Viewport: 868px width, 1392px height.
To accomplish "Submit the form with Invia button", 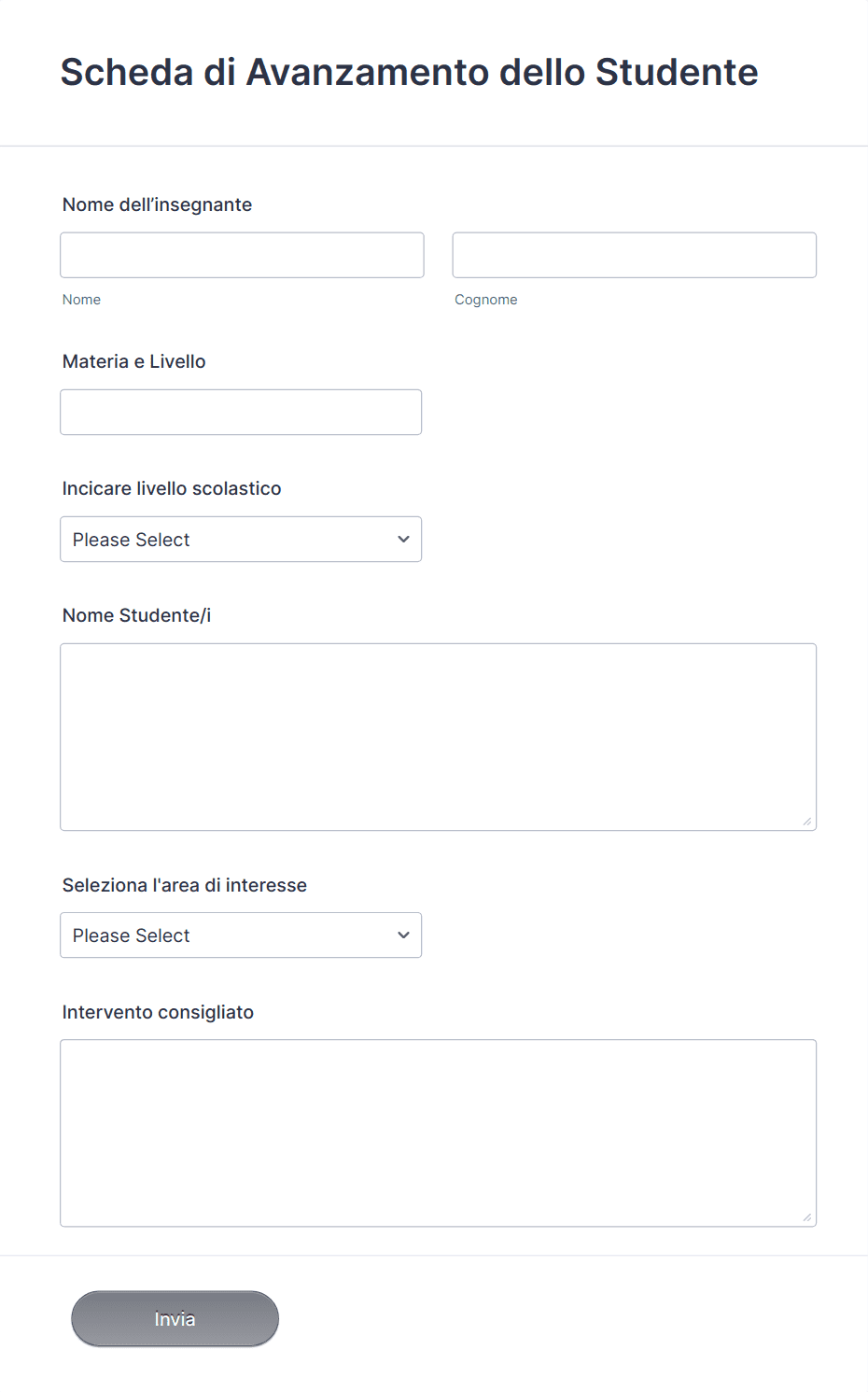I will pos(175,1318).
